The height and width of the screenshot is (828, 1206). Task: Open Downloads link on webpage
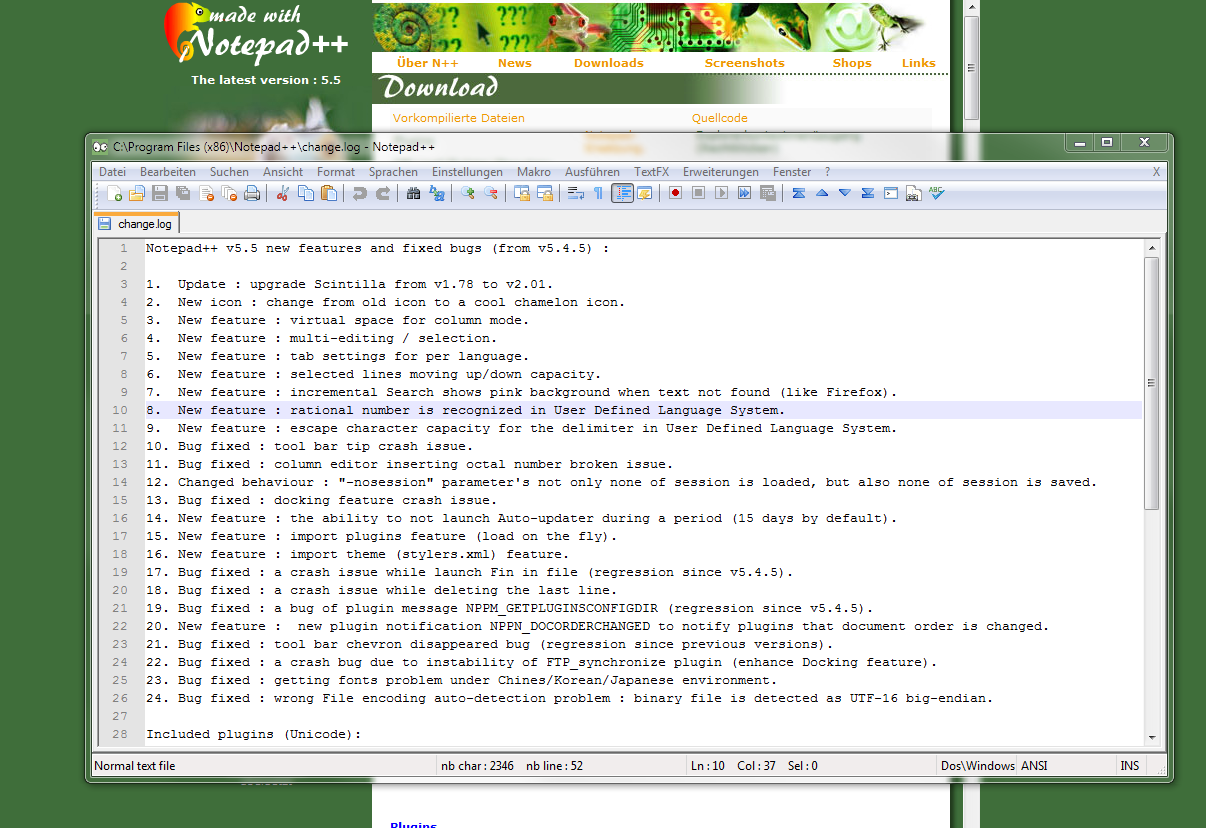click(609, 63)
